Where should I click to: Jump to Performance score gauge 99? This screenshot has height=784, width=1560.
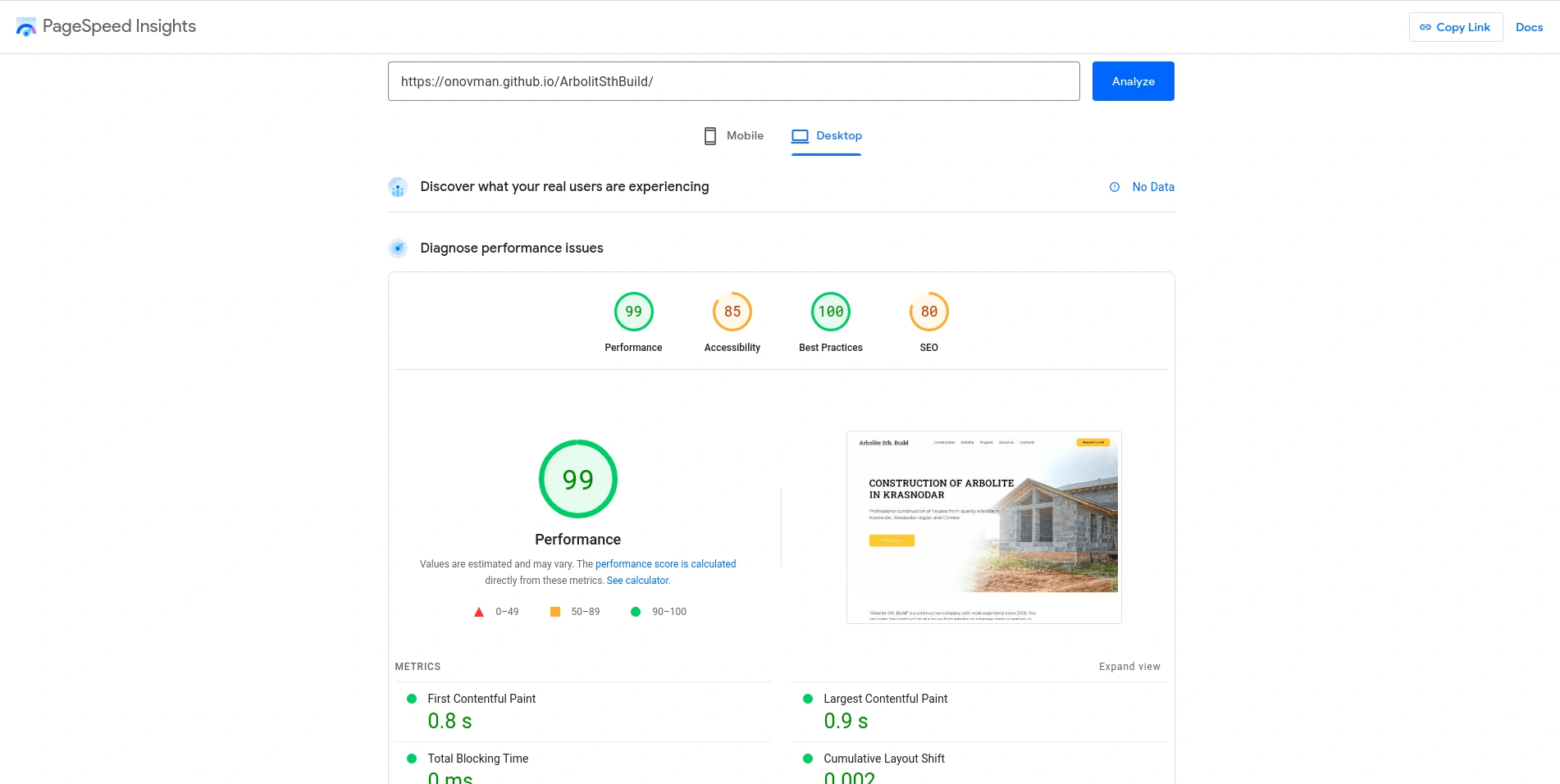pyautogui.click(x=634, y=312)
